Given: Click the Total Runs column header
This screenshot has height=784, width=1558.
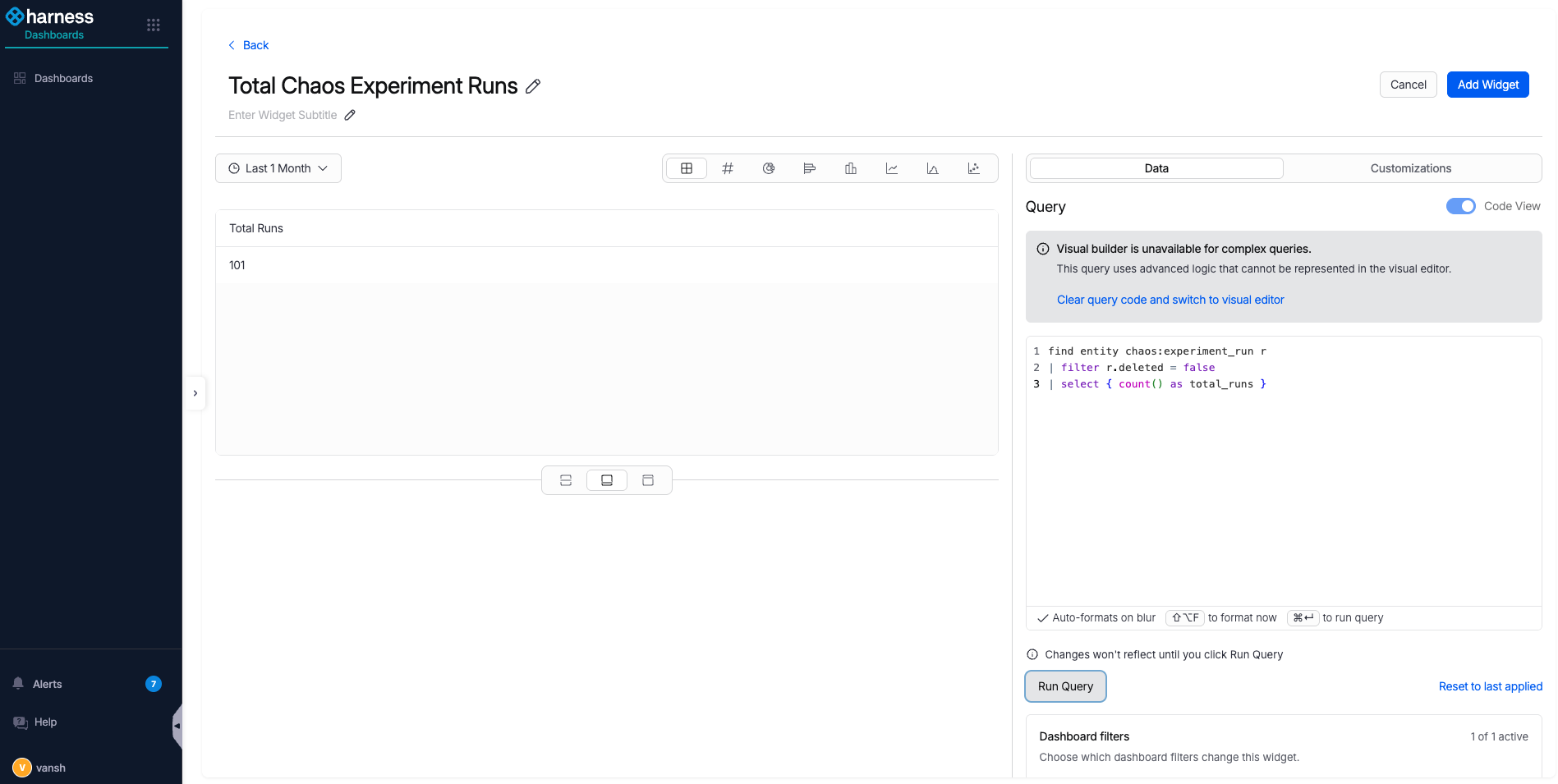Looking at the screenshot, I should (x=256, y=228).
